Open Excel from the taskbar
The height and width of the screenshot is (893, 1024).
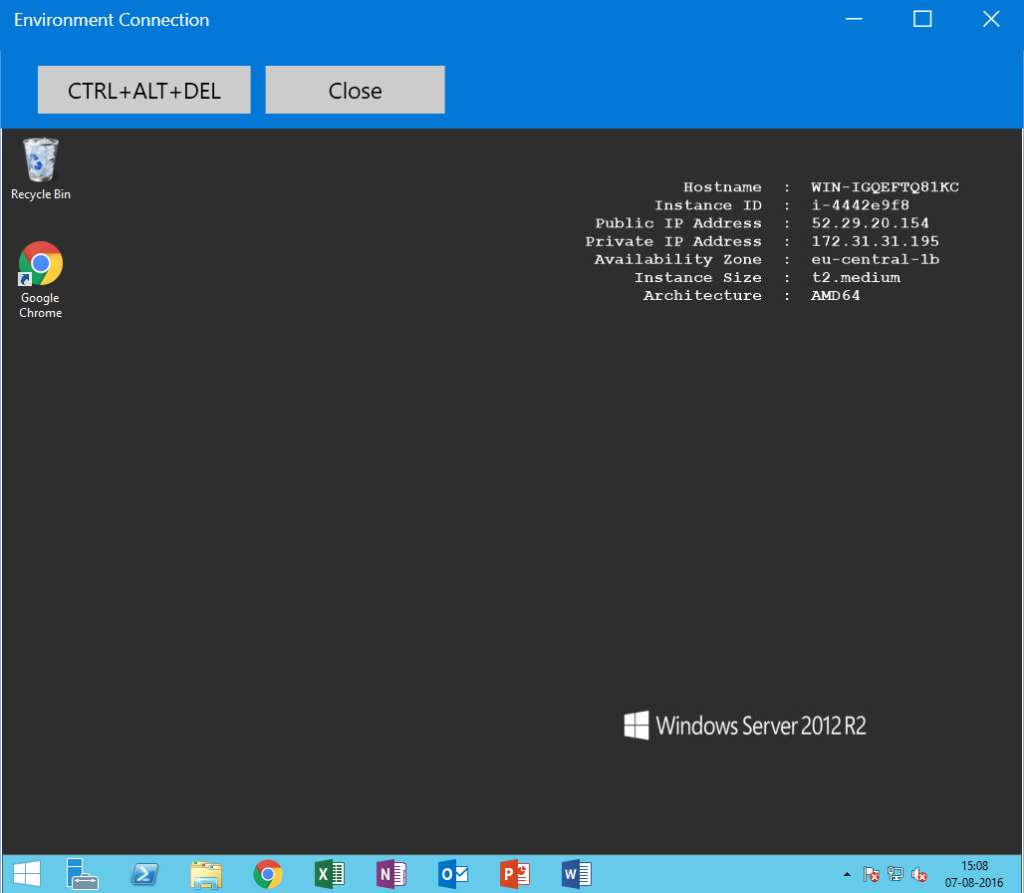[329, 874]
